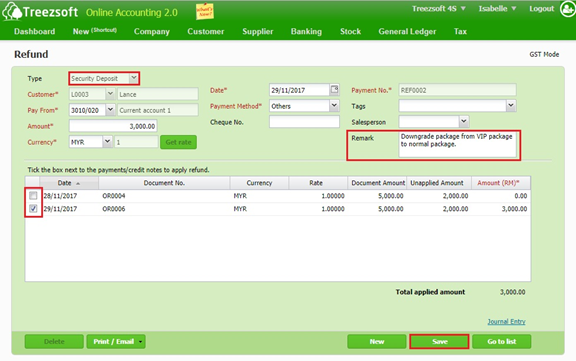The image size is (576, 361).
Task: Tick the checkbox for OR0004
Action: coord(33,195)
